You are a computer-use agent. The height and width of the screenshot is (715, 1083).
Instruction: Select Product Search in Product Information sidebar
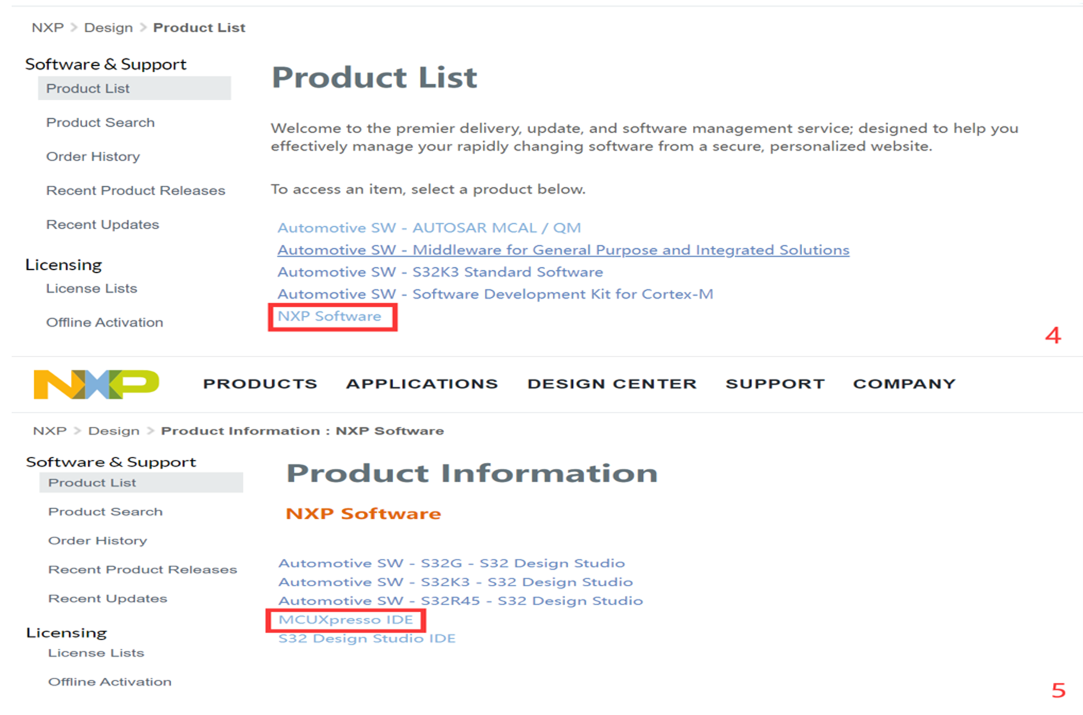click(105, 512)
